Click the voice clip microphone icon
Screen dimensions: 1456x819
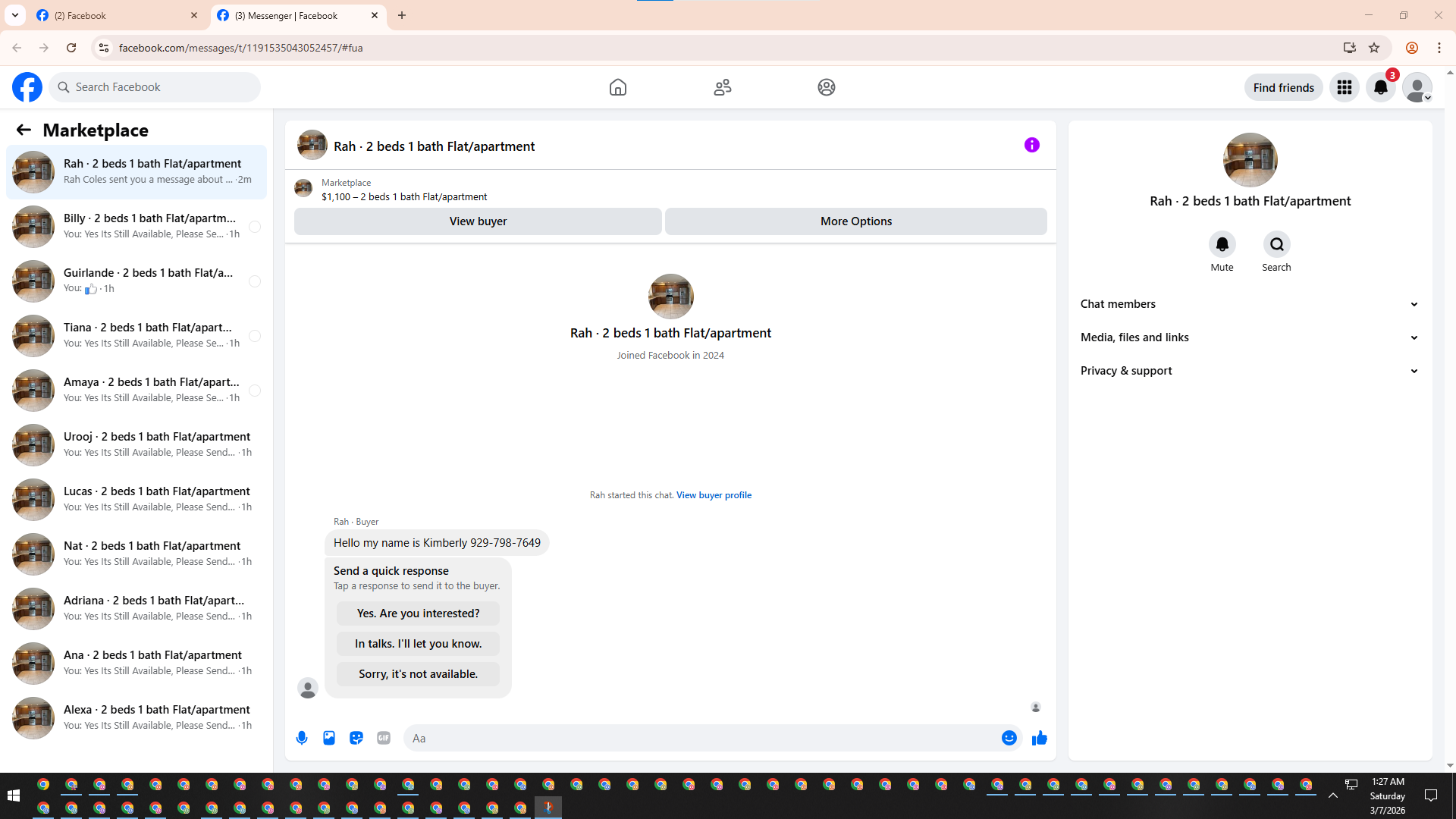(302, 738)
